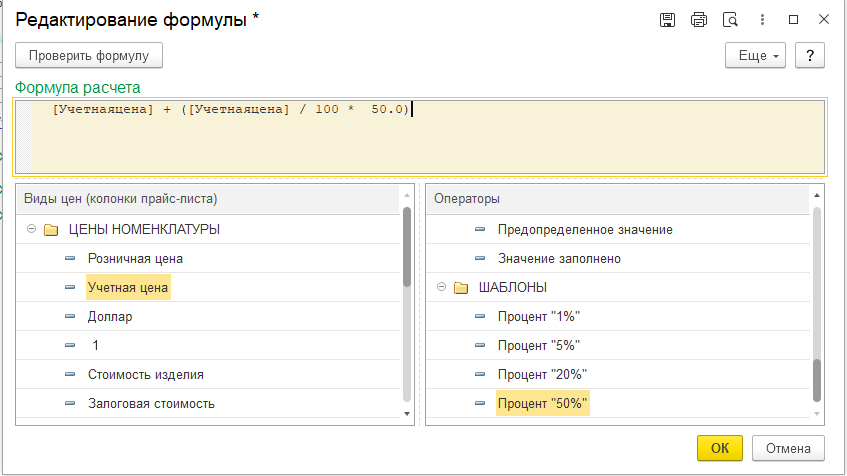Click the operators list scrollbar thumb

point(817,380)
